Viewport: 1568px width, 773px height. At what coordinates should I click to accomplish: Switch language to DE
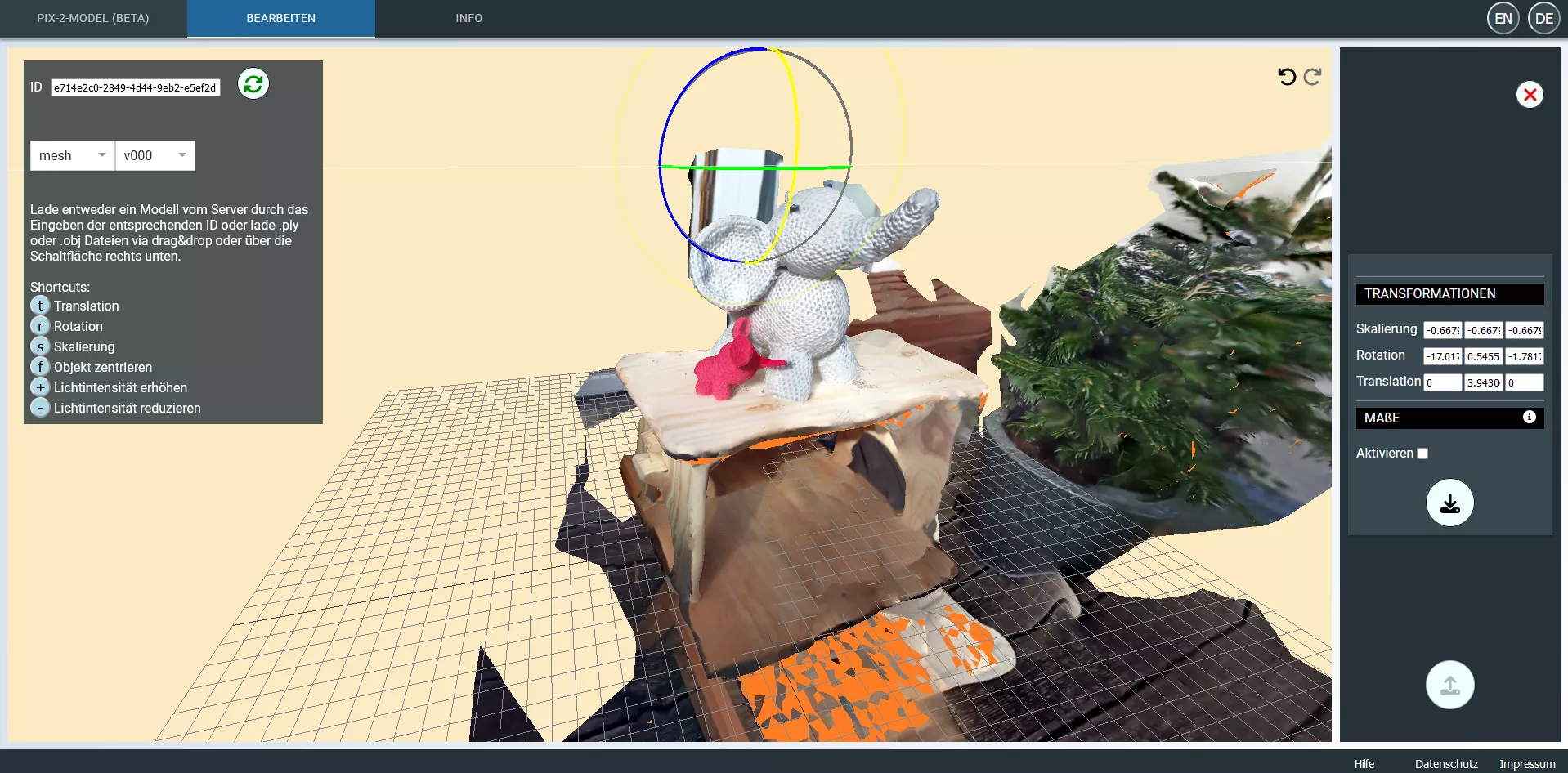pyautogui.click(x=1543, y=19)
